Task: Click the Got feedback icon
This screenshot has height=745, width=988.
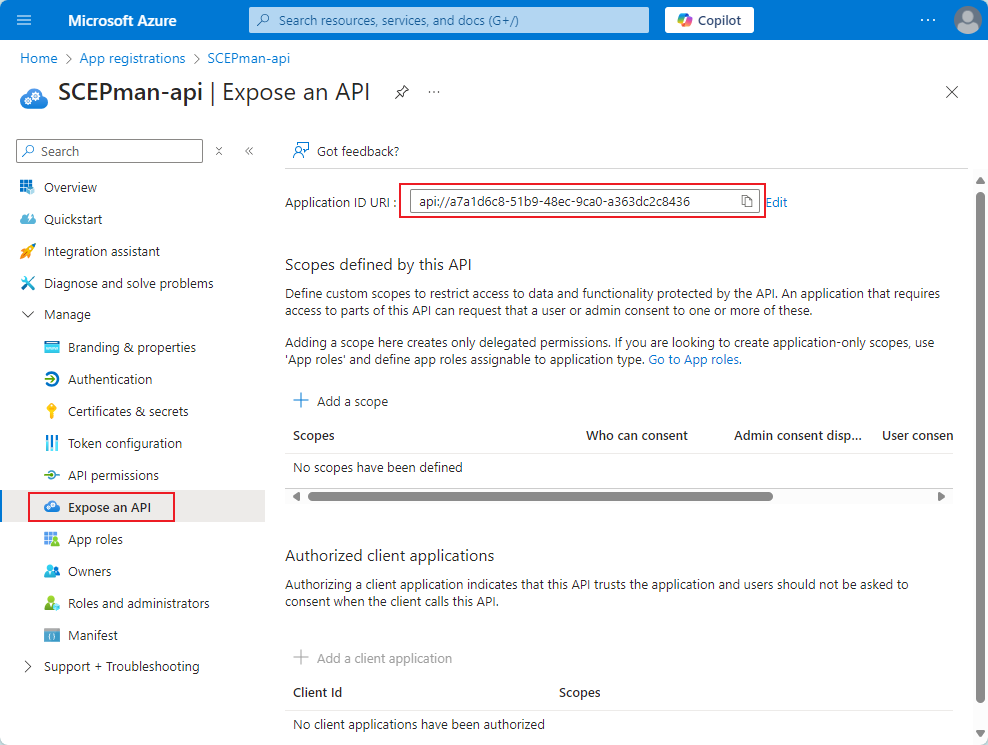Action: 300,151
